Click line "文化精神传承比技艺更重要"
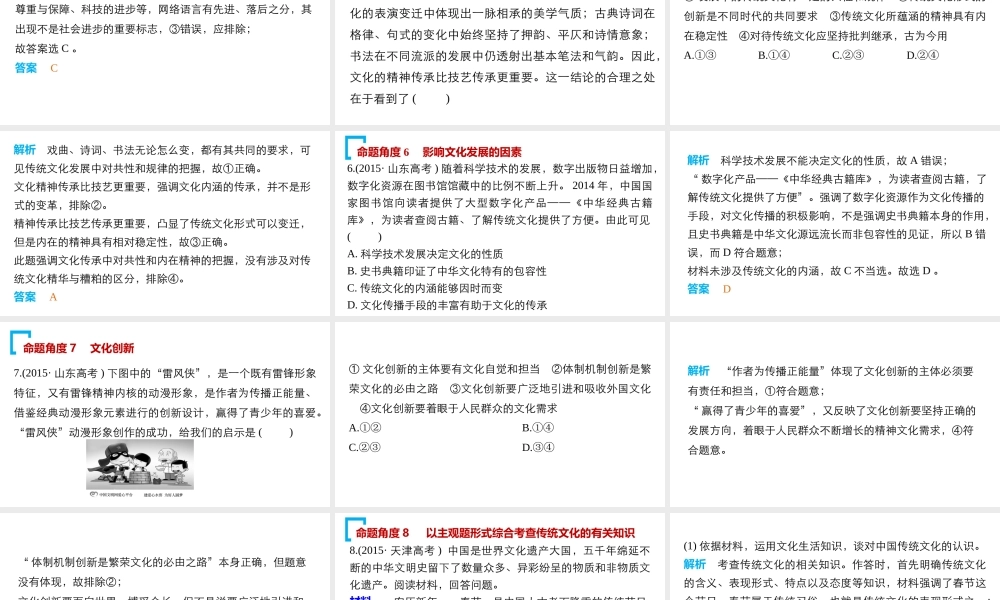Image resolution: width=1000 pixels, height=600 pixels. (162, 187)
